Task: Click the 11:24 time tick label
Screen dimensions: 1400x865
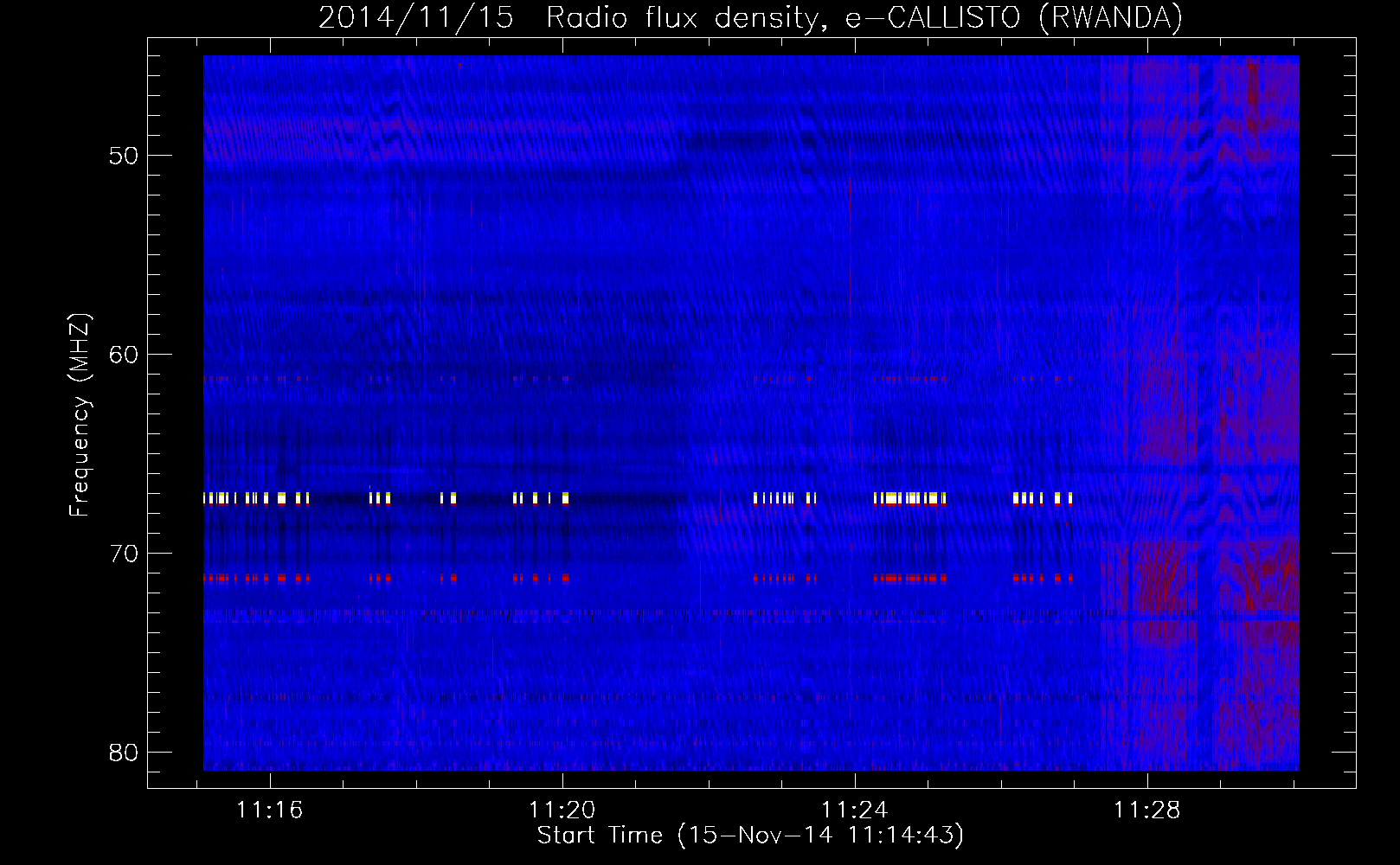Action: click(x=855, y=811)
